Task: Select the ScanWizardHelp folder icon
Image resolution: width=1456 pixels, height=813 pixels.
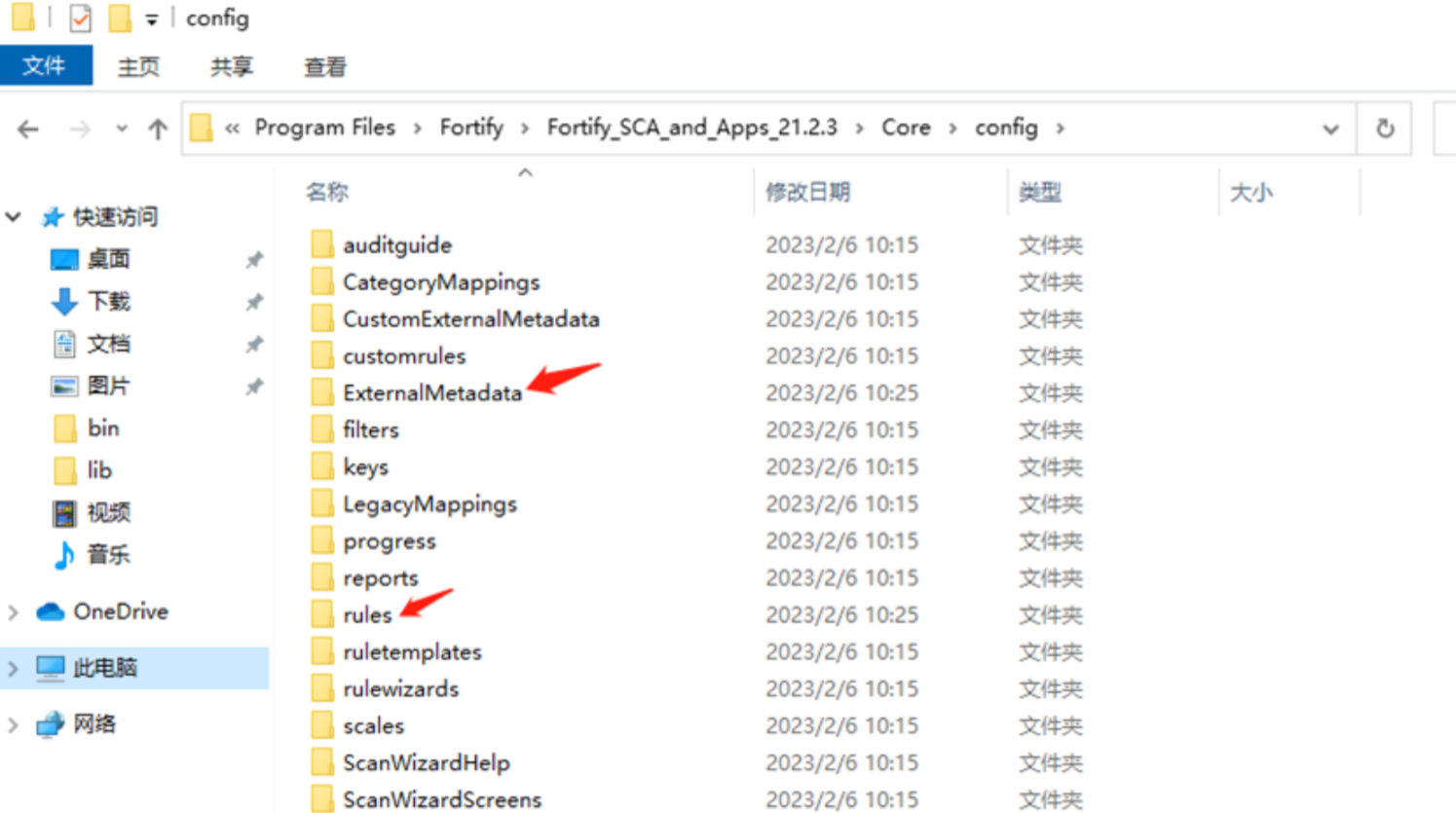Action: pos(322,762)
